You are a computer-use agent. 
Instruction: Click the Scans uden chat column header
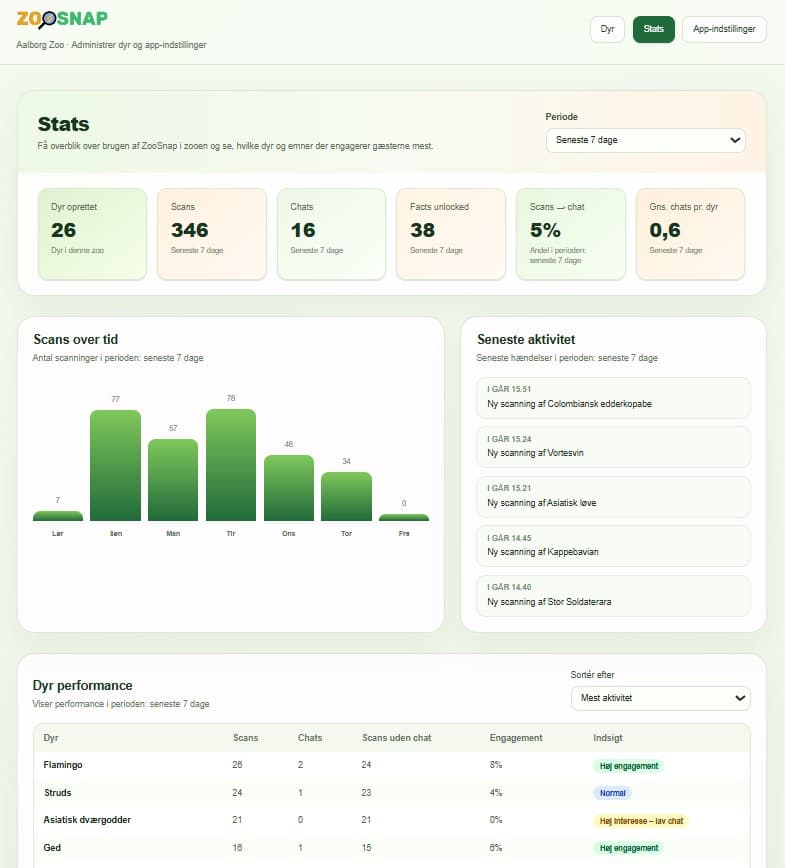396,738
